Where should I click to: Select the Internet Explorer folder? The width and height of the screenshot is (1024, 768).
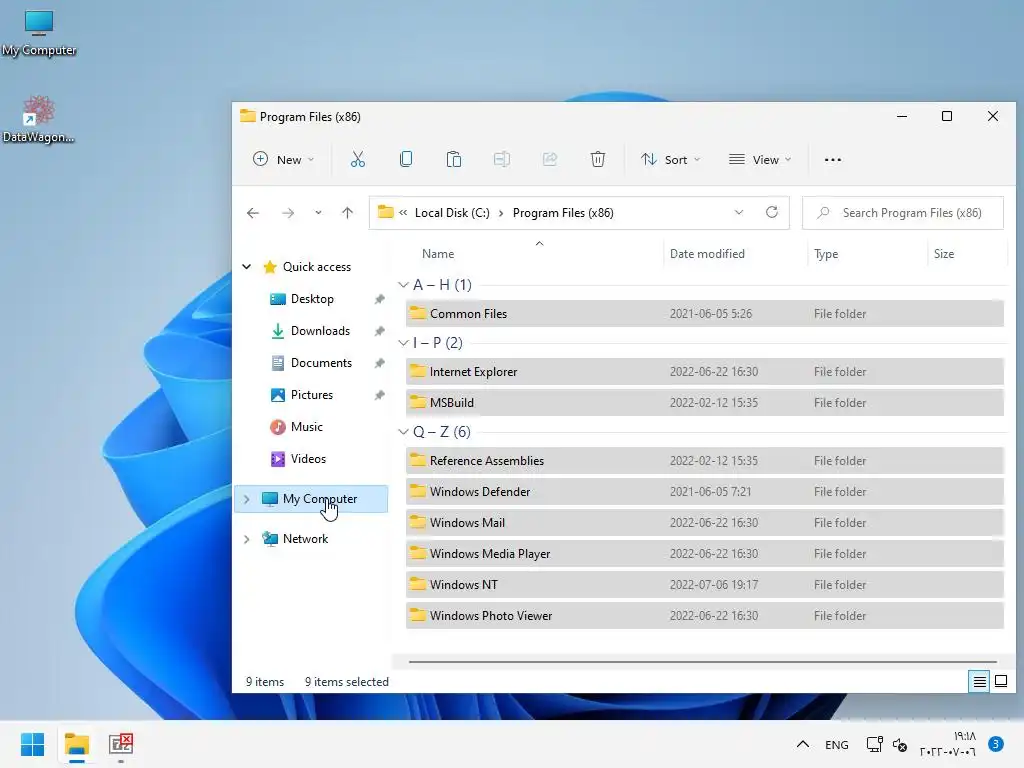pos(705,372)
